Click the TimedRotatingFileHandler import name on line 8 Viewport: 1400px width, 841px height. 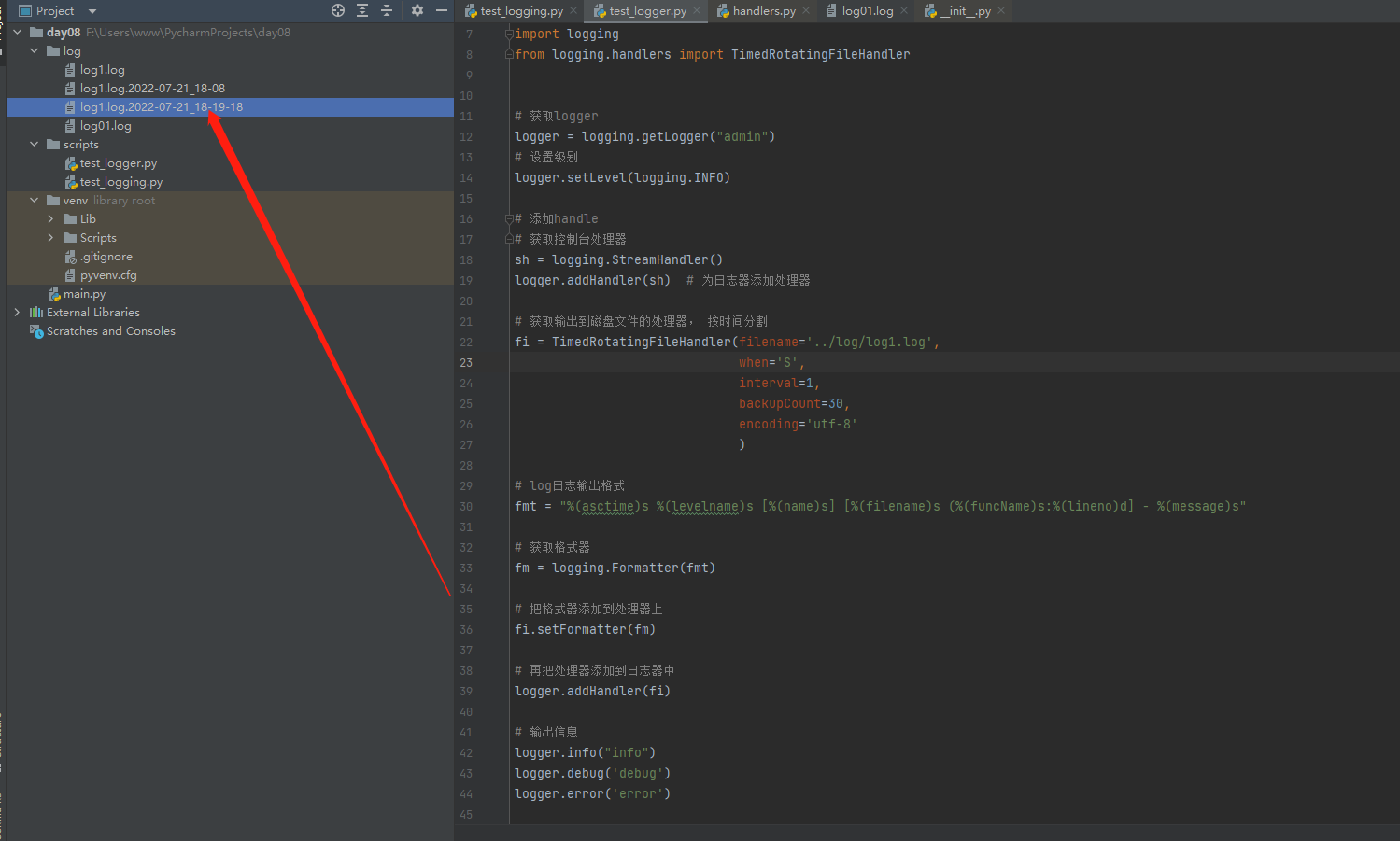coord(820,55)
